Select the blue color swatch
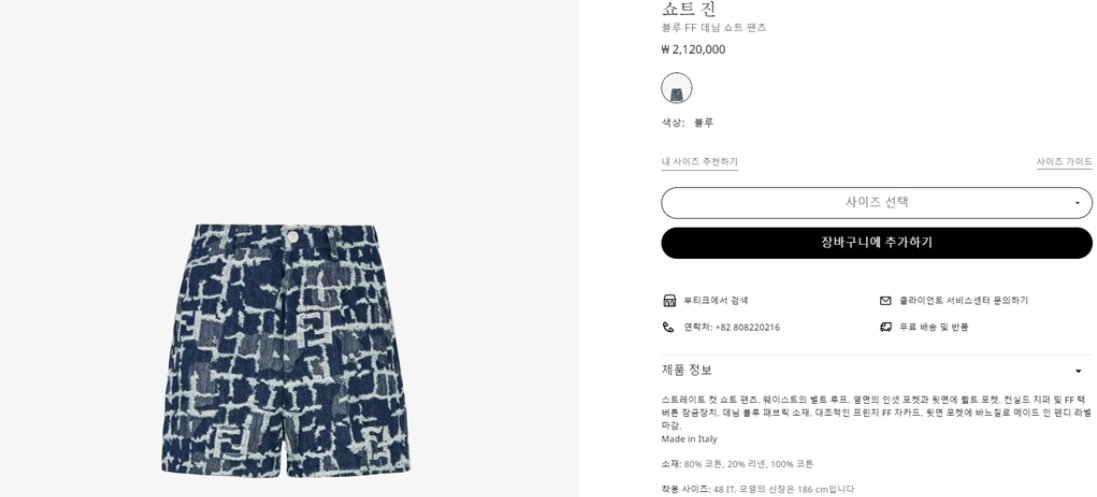Screen dimensions: 1097x497 tap(677, 88)
